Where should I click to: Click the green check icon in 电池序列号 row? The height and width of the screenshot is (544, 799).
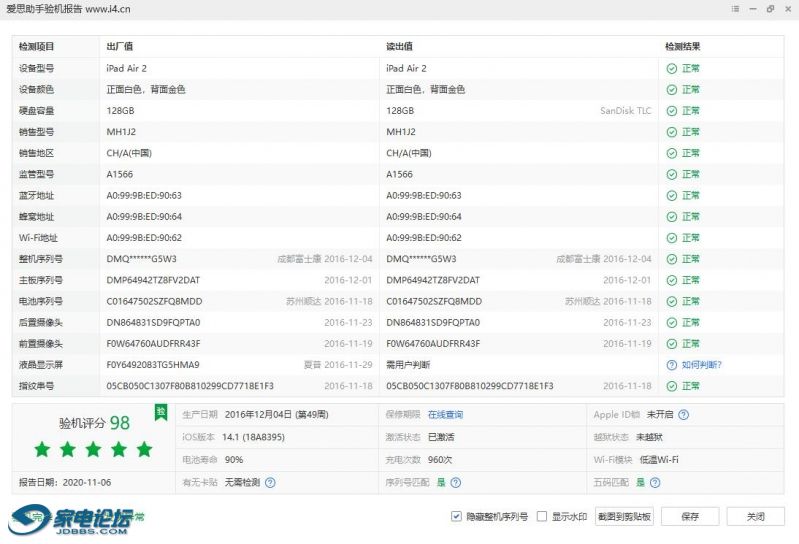(x=672, y=302)
